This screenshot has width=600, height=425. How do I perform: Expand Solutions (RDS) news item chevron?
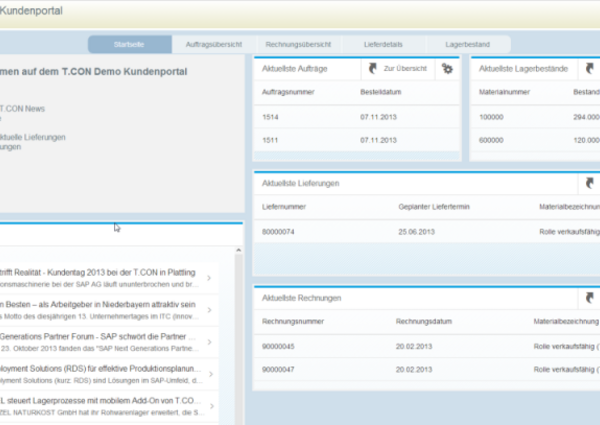point(210,374)
